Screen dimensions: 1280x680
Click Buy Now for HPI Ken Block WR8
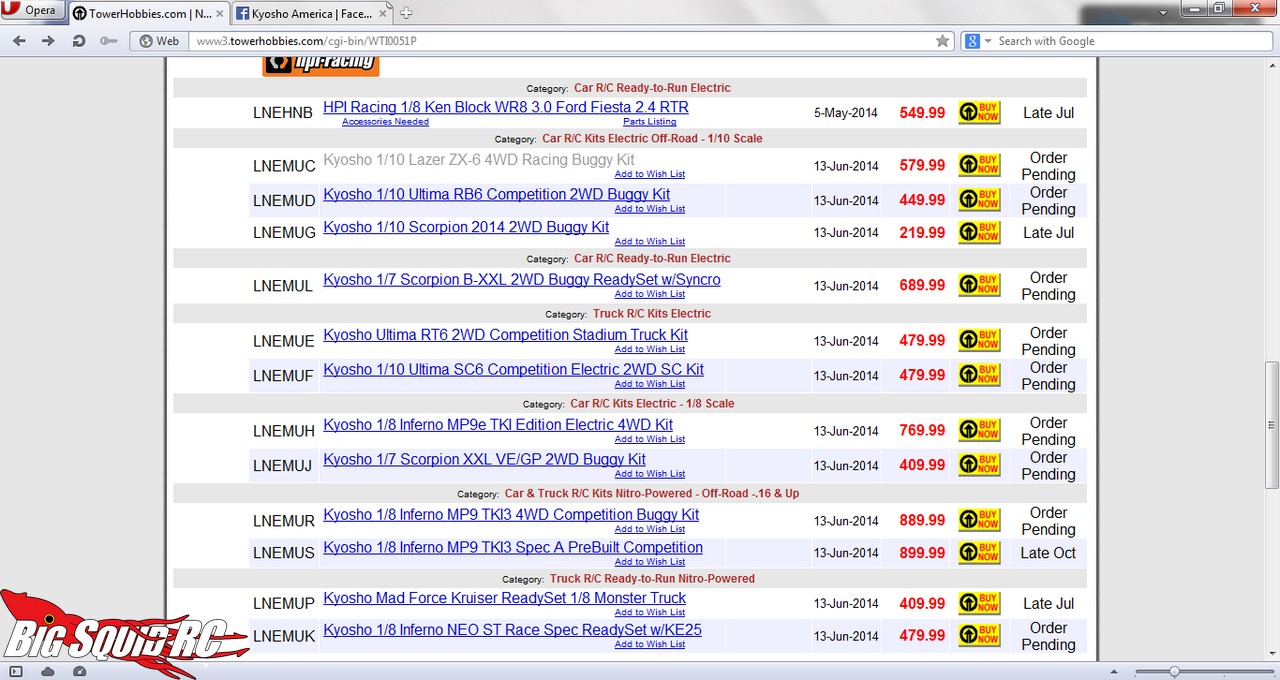[979, 112]
